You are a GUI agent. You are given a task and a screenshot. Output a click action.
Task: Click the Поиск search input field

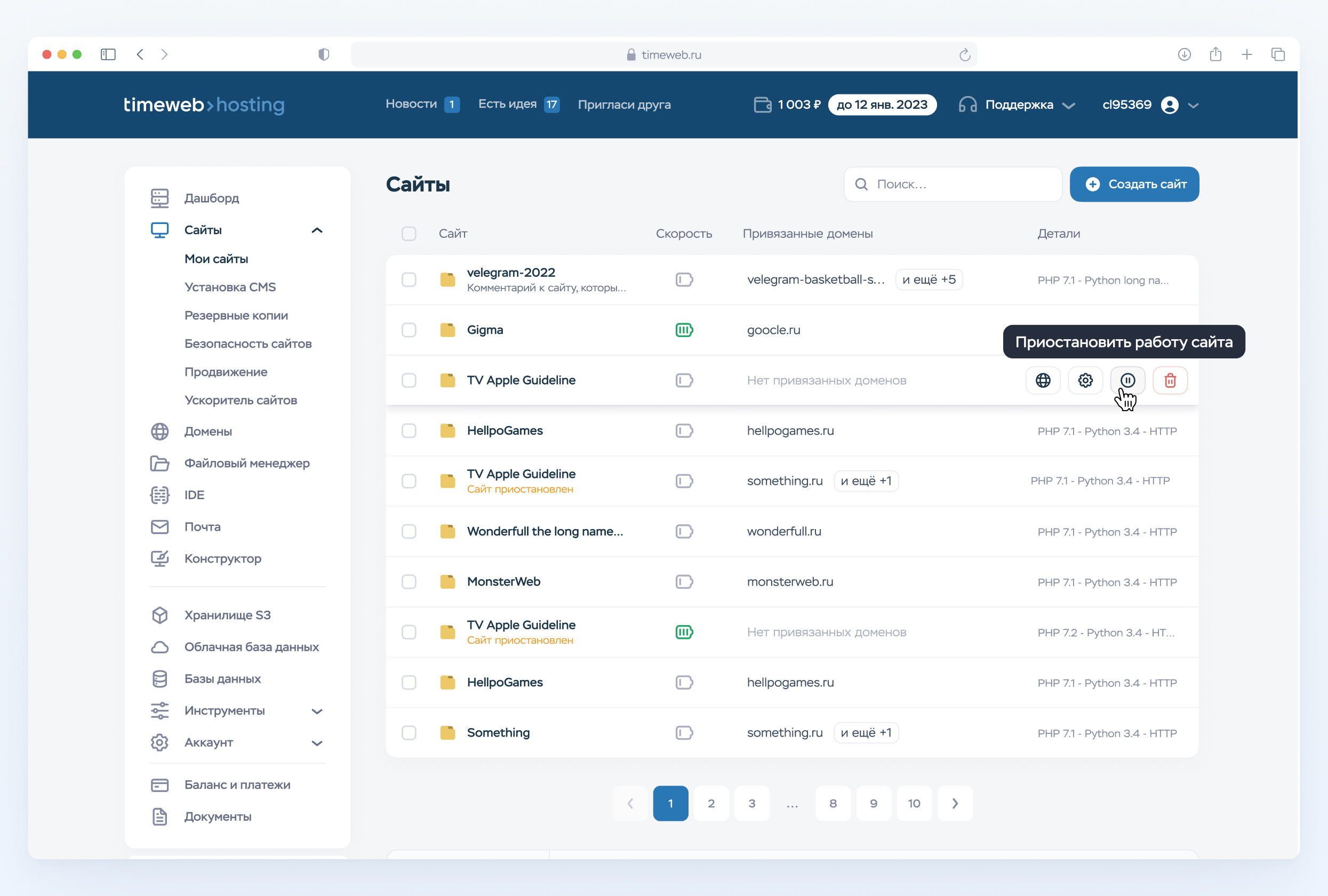click(960, 184)
